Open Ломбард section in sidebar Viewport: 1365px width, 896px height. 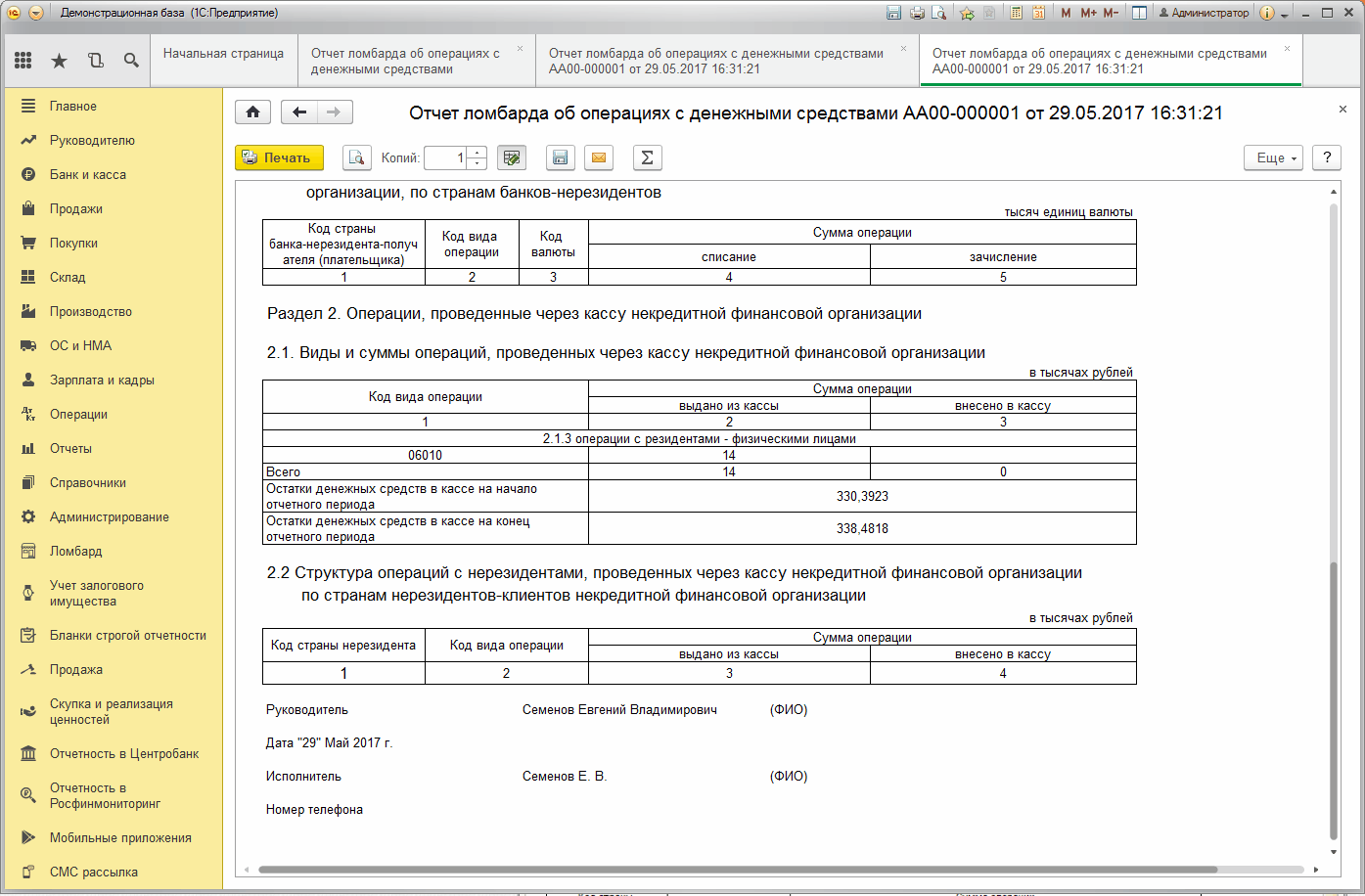(x=76, y=551)
